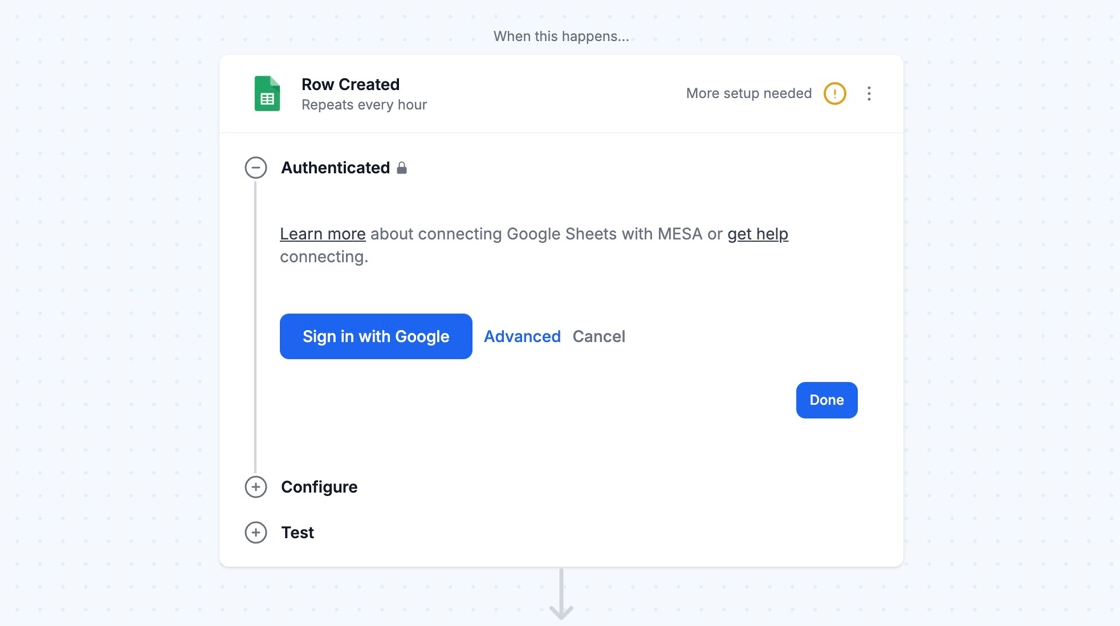Click the Google Sheets app icon
The height and width of the screenshot is (626, 1120).
click(x=267, y=94)
